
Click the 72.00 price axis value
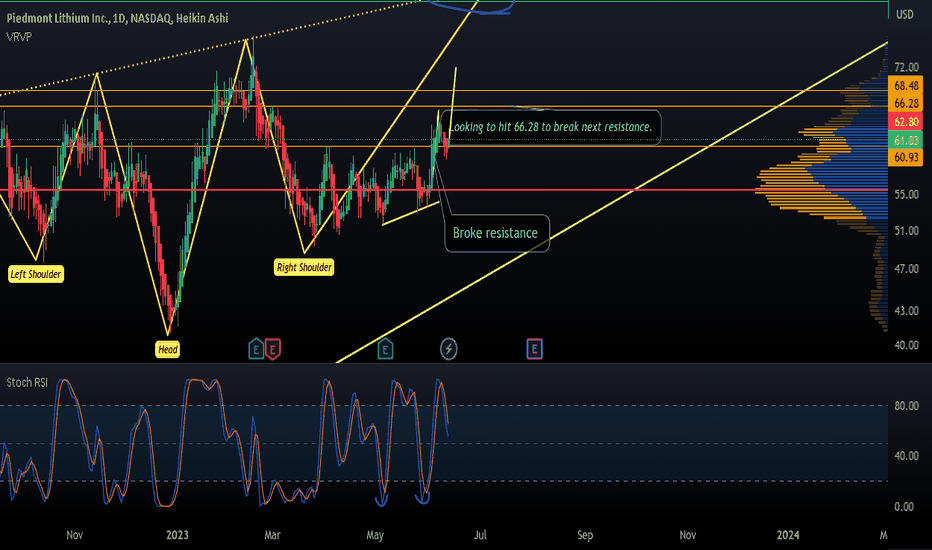tap(906, 67)
